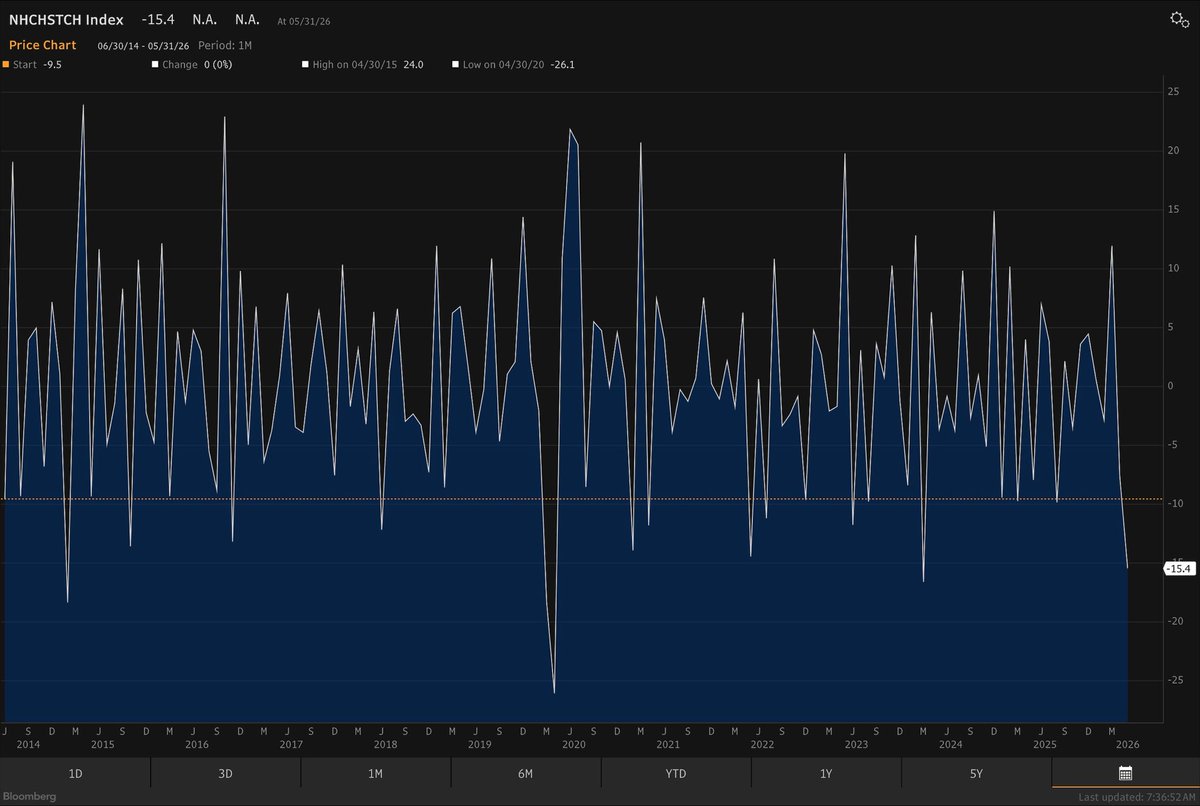The width and height of the screenshot is (1200, 806).
Task: Click the 2014 year label on axis
Action: [28, 745]
